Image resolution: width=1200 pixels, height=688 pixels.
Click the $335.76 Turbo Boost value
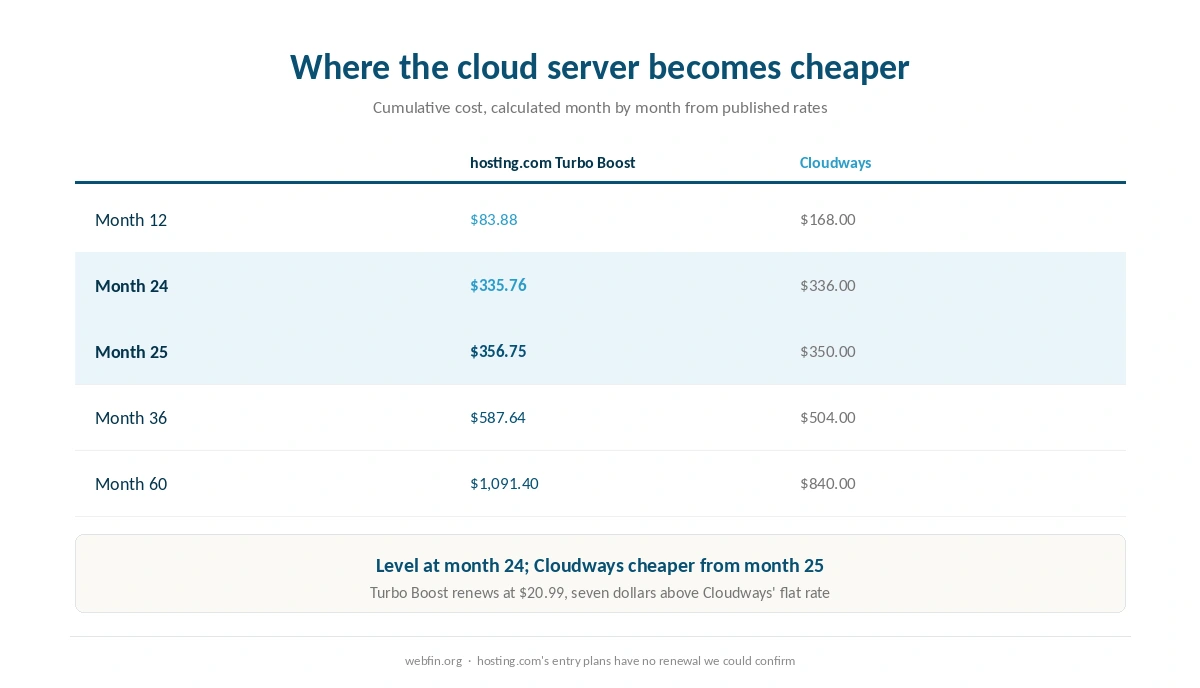pos(498,285)
